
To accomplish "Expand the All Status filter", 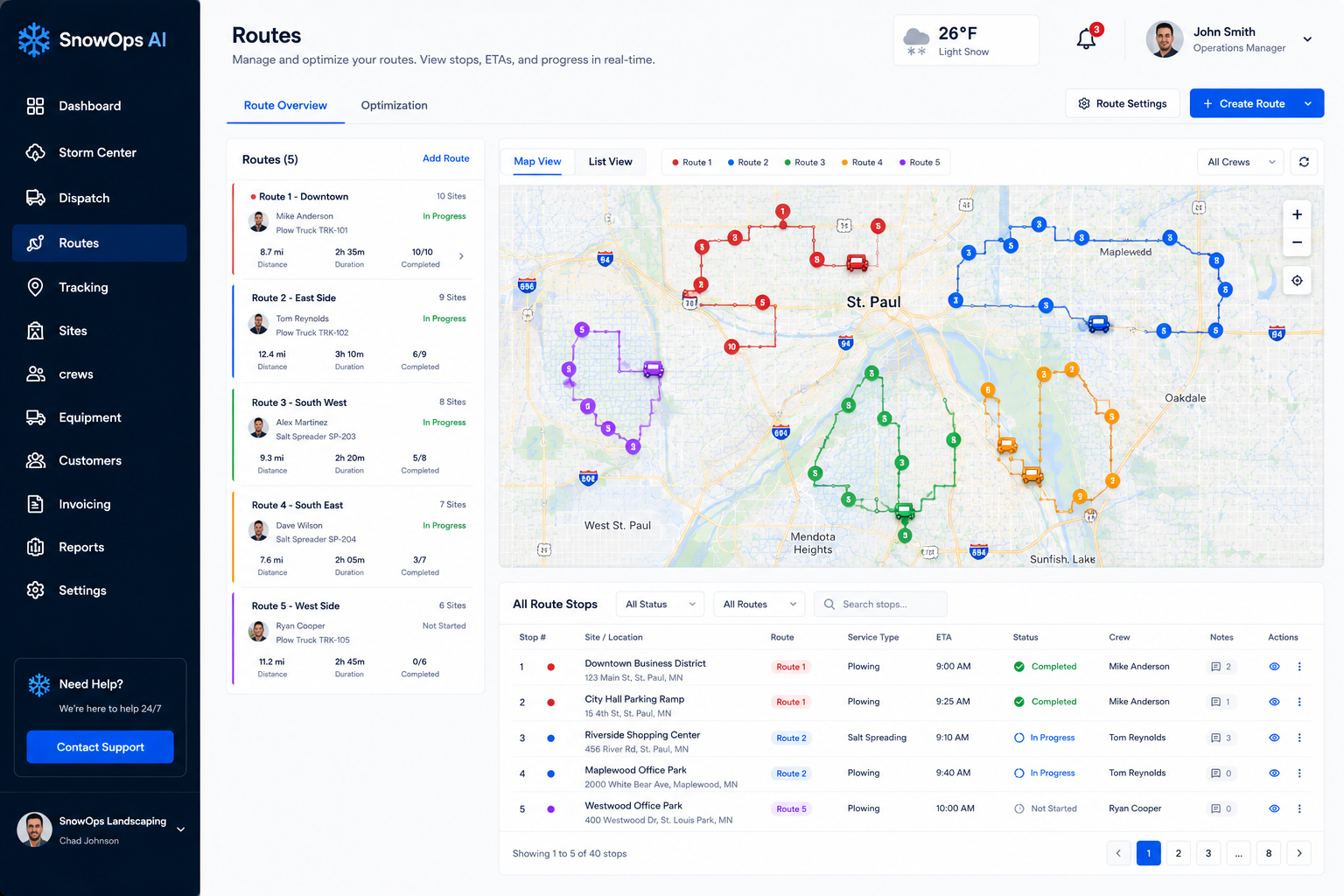I will point(661,604).
